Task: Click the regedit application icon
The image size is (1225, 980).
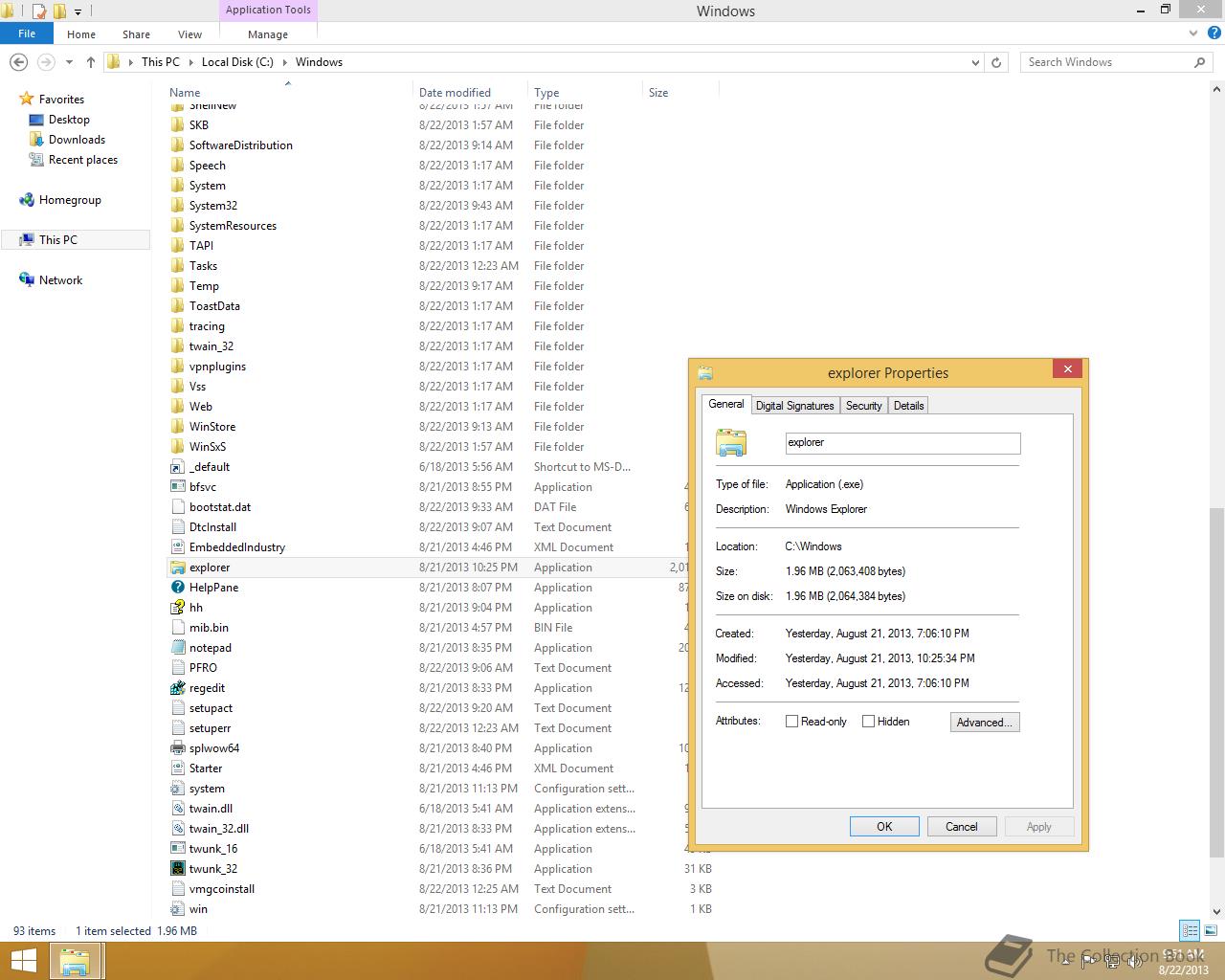Action: coord(177,688)
